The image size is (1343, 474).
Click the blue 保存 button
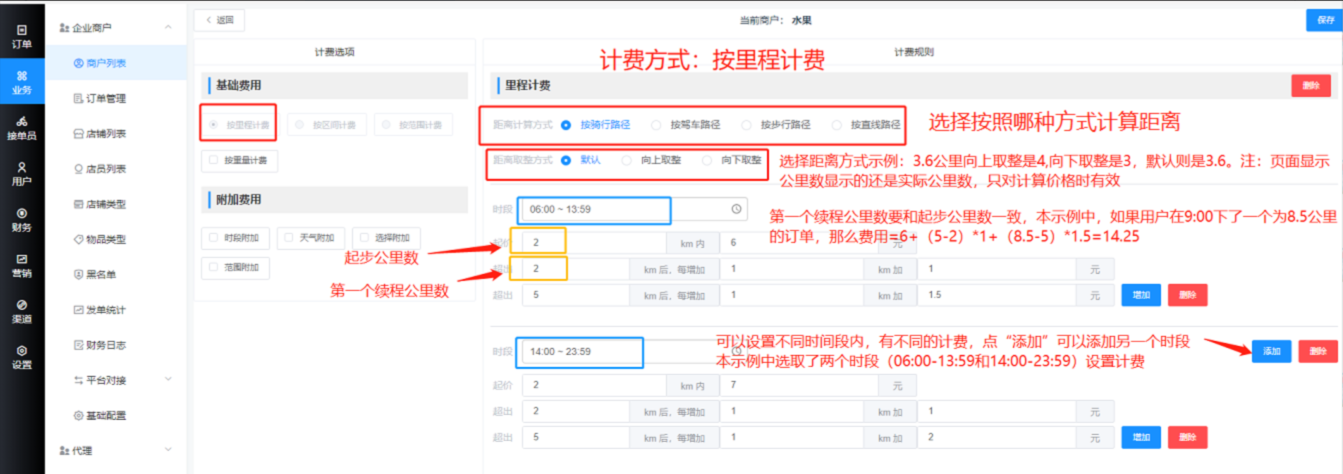click(1323, 20)
